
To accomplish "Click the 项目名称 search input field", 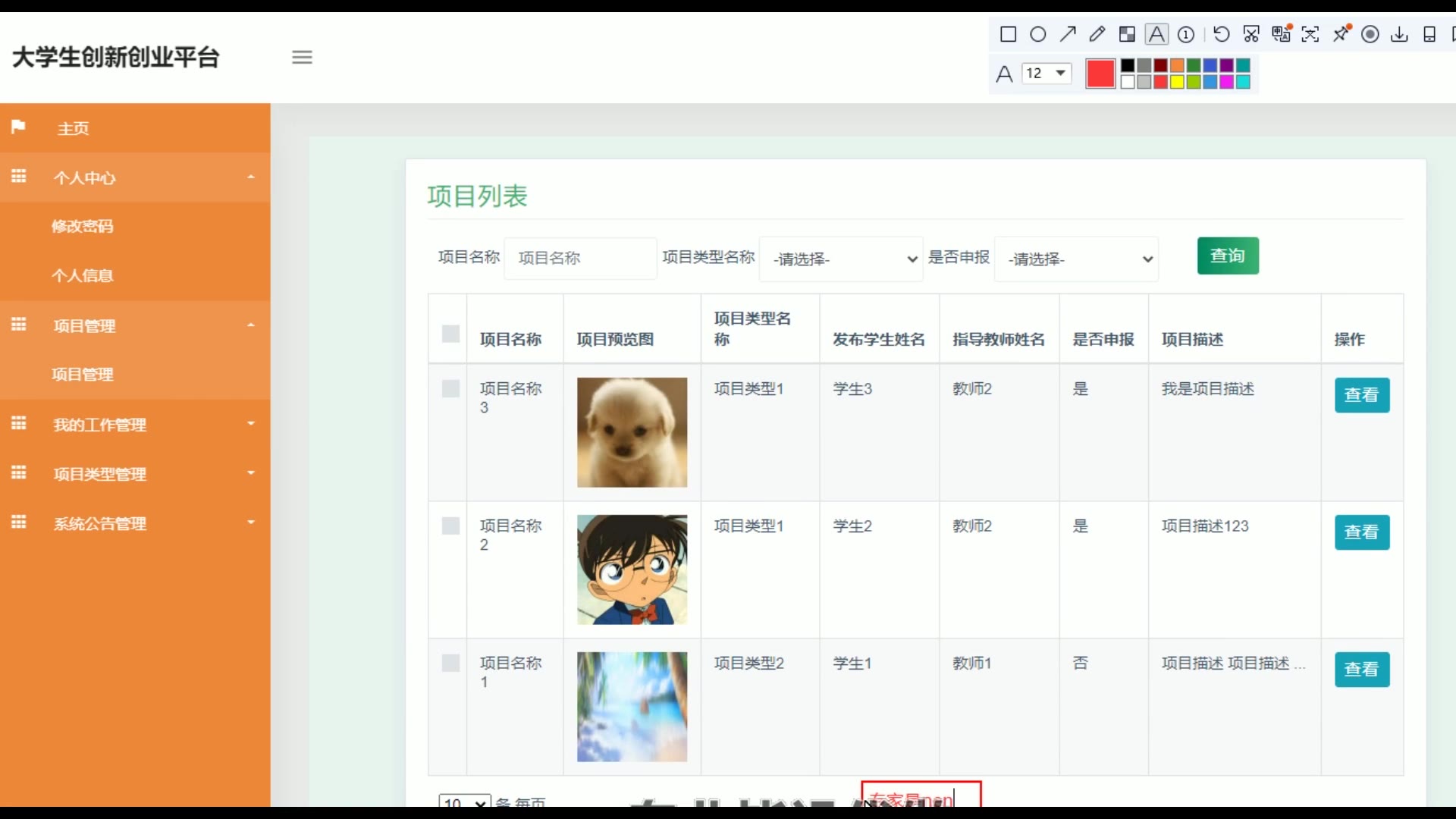I will (x=580, y=258).
